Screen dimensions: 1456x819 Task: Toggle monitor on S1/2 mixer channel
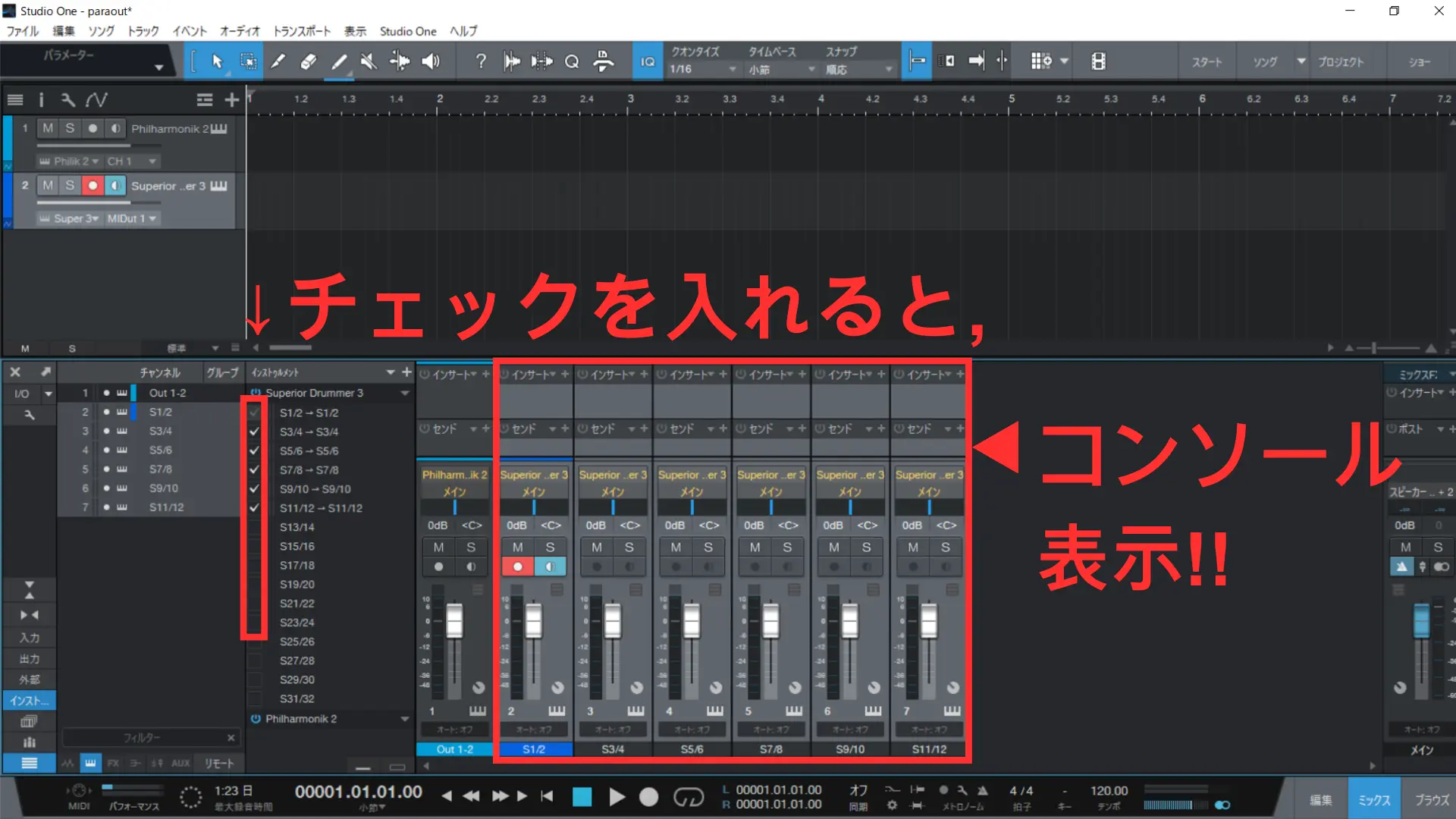click(x=550, y=566)
